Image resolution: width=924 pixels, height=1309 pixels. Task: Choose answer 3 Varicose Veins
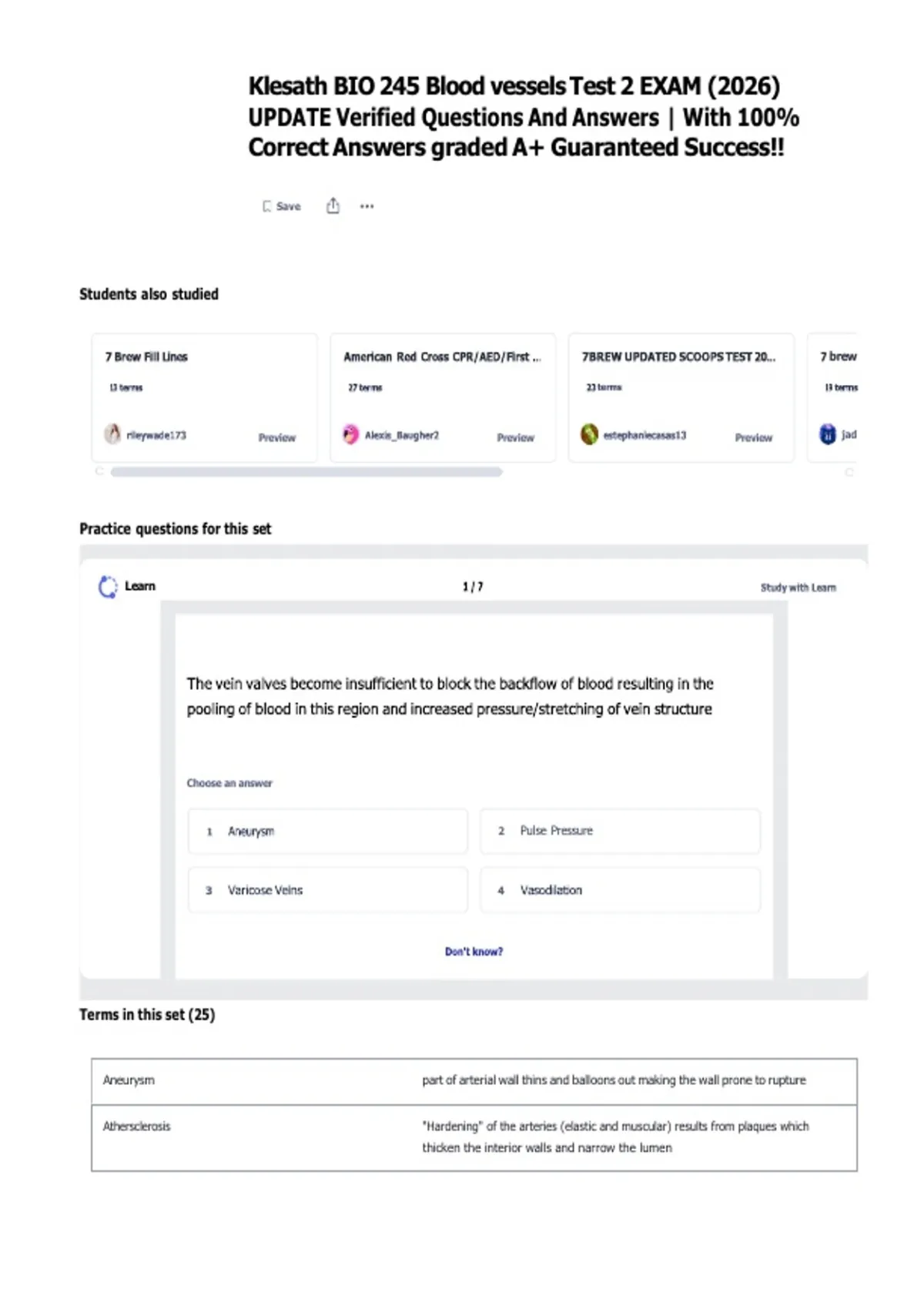(x=328, y=890)
